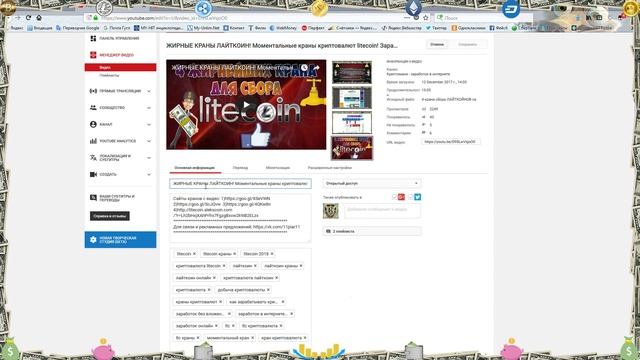This screenshot has height=360, width=640.
Task: Expand the Сообщество sidebar section
Action: 149,108
